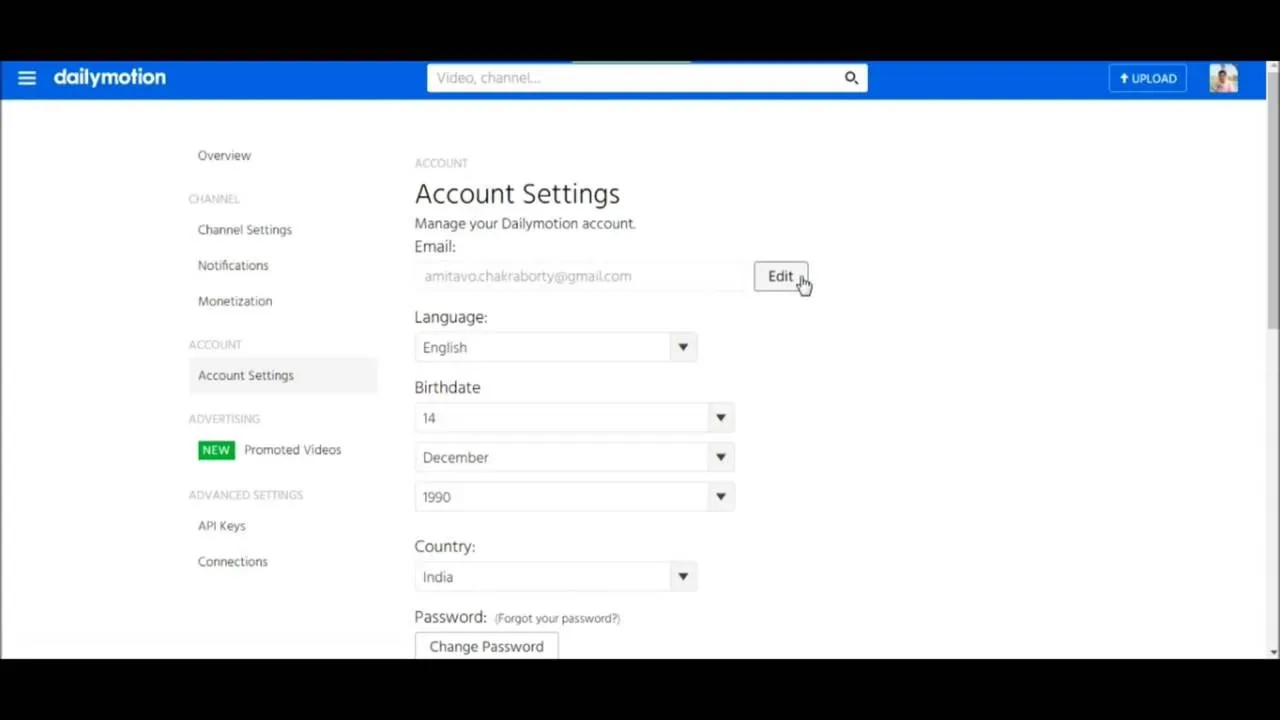
Task: Select Account Settings in sidebar
Action: pos(283,375)
